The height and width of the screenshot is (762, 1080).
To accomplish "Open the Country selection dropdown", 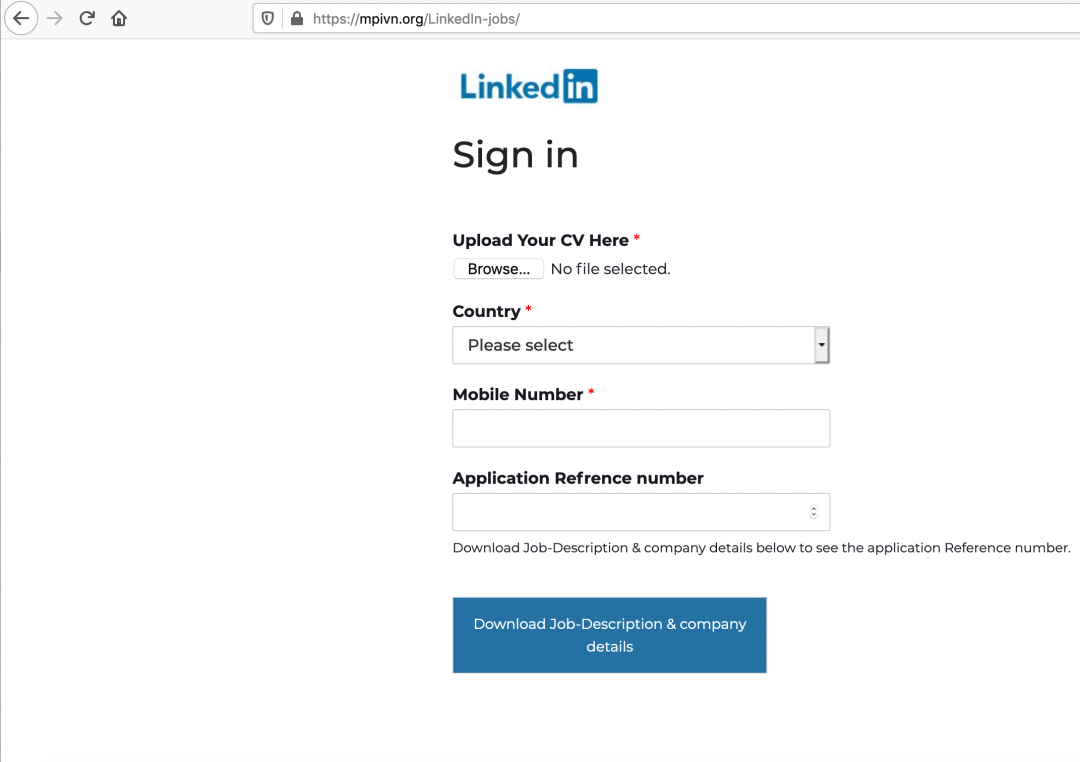I will coord(640,345).
